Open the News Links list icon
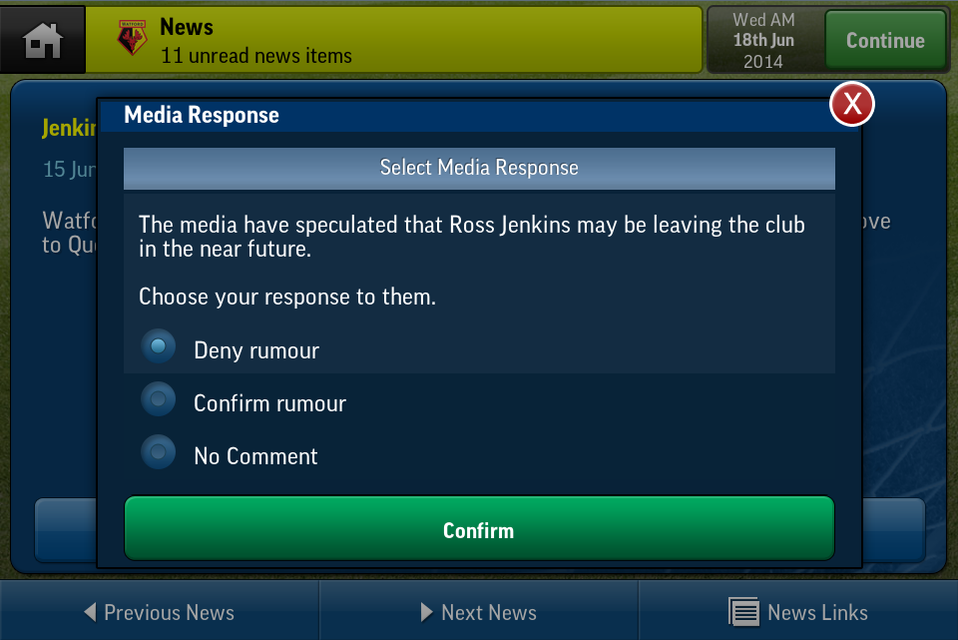This screenshot has width=958, height=640. click(x=744, y=611)
